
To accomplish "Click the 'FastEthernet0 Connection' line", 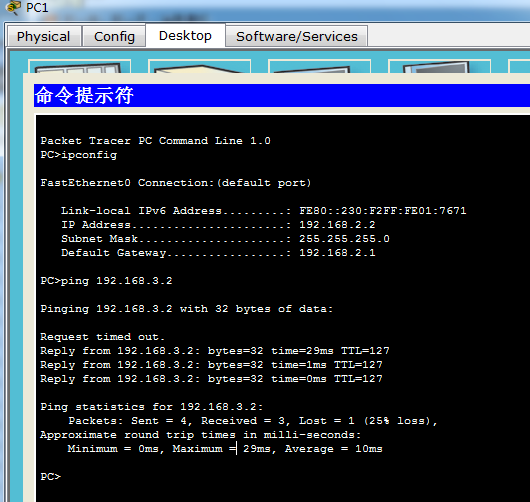I will pos(175,183).
